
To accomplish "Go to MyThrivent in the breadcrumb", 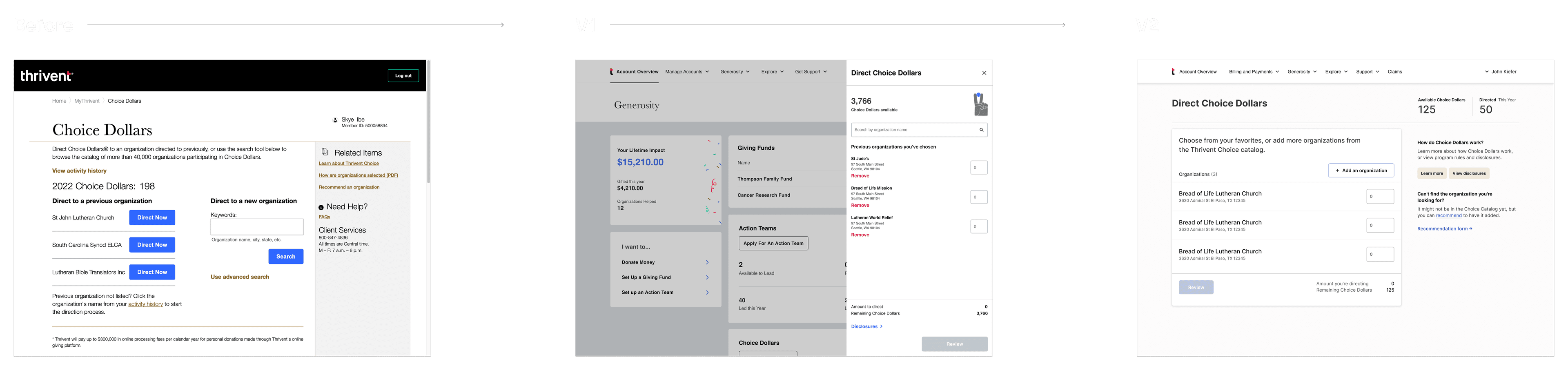I will 87,101.
